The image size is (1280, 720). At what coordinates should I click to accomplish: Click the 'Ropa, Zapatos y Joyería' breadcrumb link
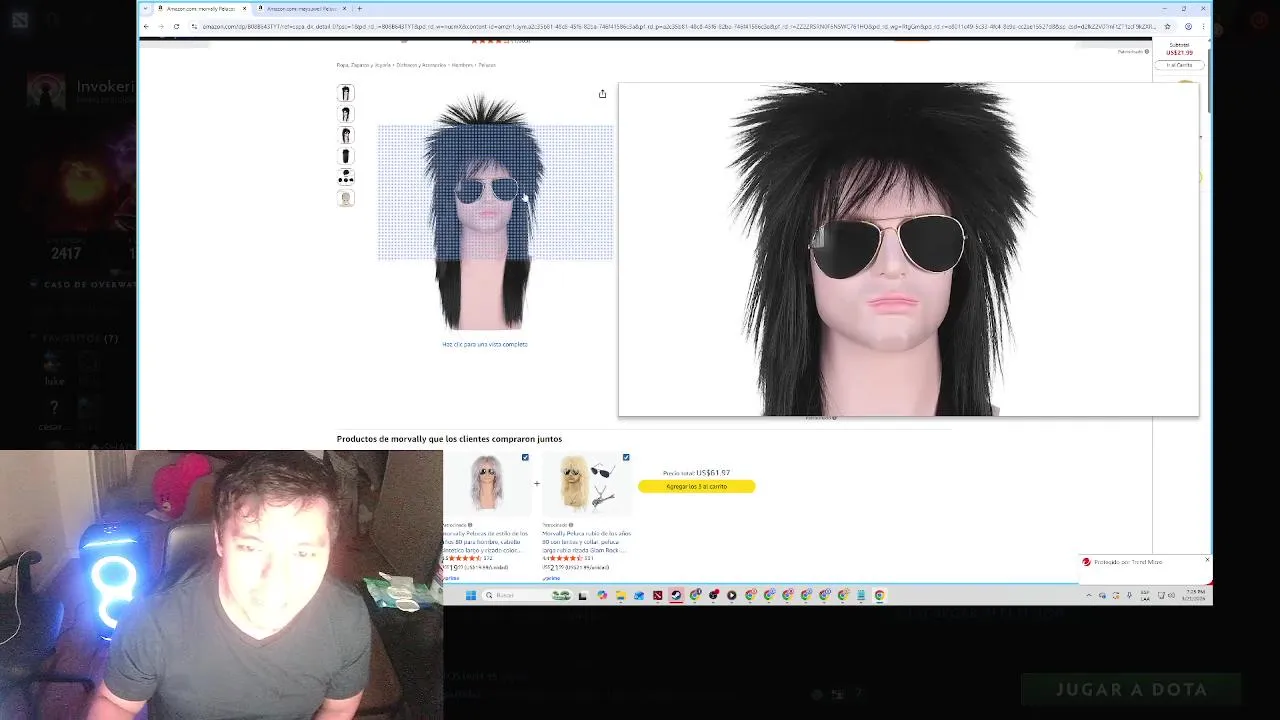click(x=364, y=65)
